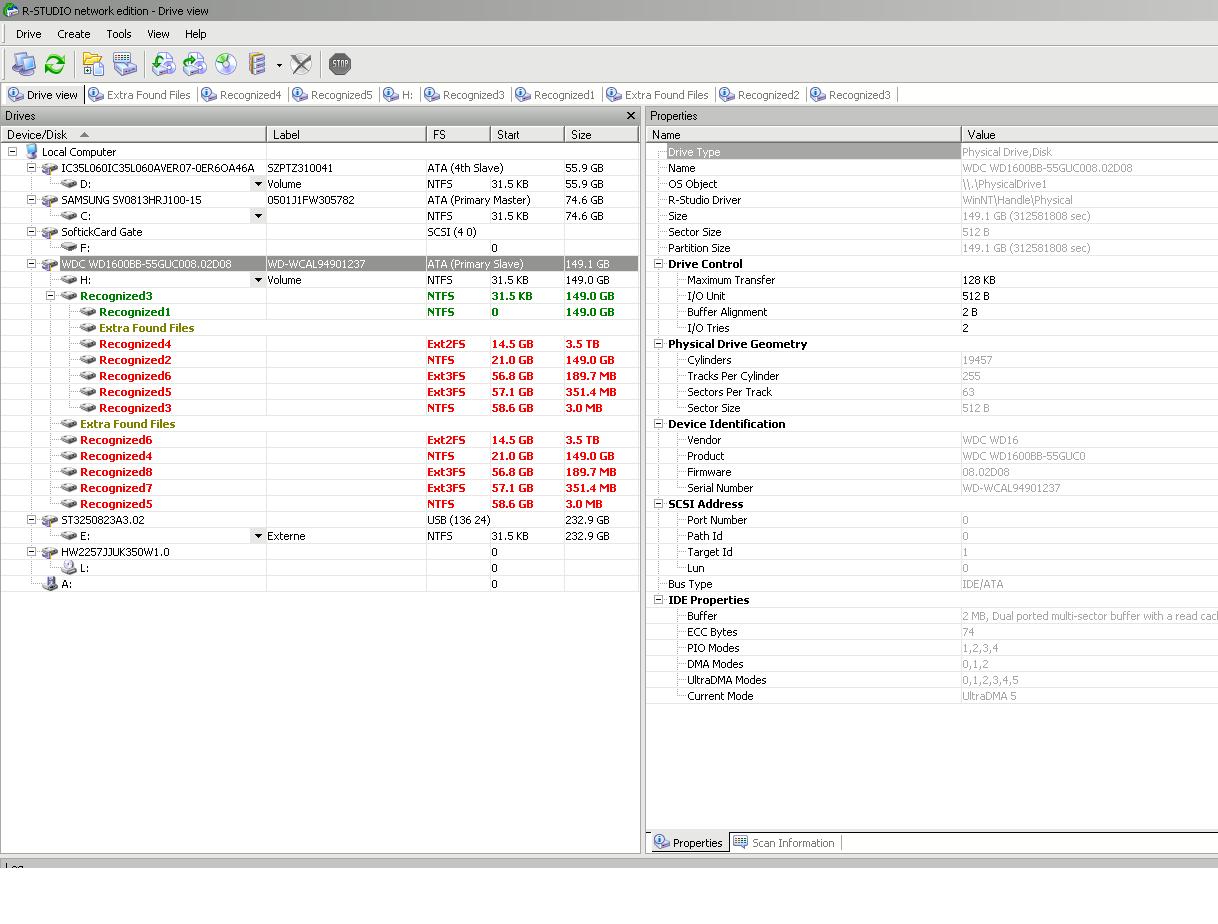Click the Remove (crossed-out) toolbar icon
Image resolution: width=1218 pixels, height=924 pixels.
[x=301, y=64]
